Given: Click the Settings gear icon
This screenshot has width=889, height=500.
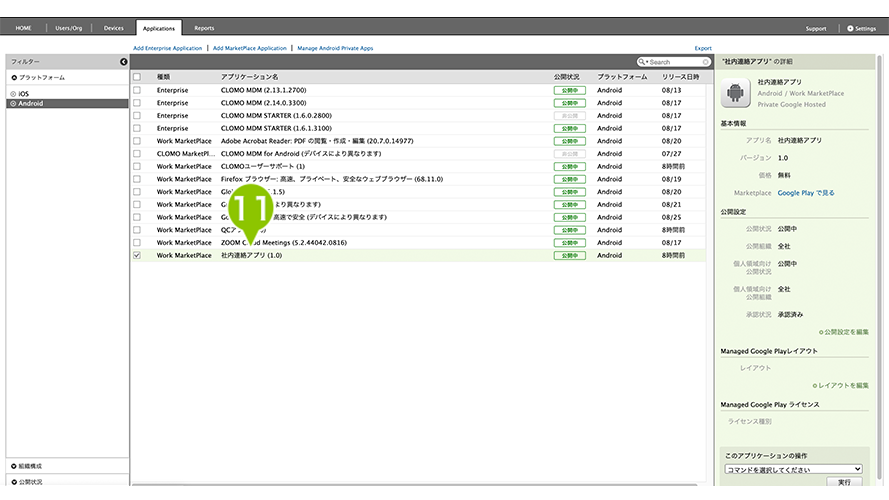Looking at the screenshot, I should point(850,28).
